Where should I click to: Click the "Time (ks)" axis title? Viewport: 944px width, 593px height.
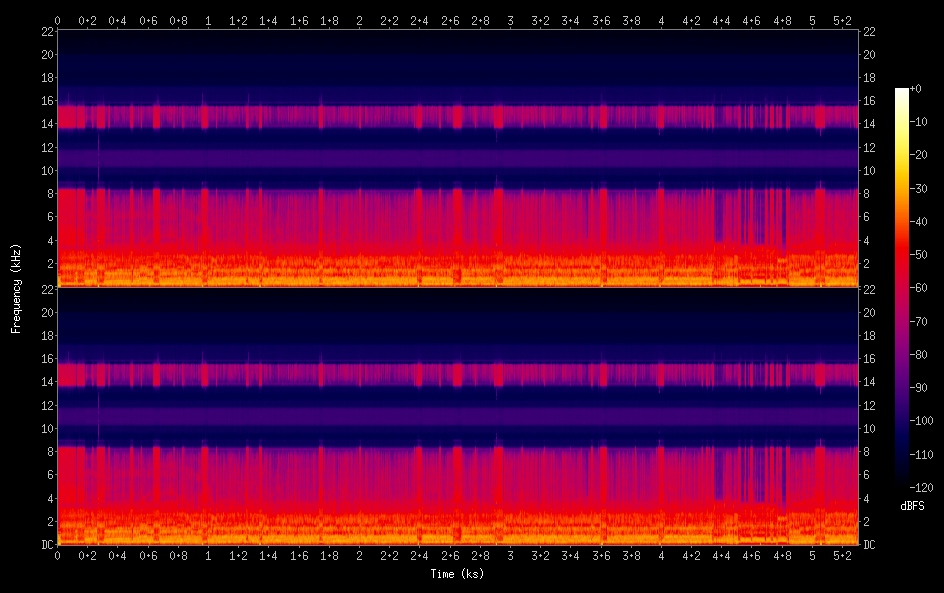[x=456, y=574]
